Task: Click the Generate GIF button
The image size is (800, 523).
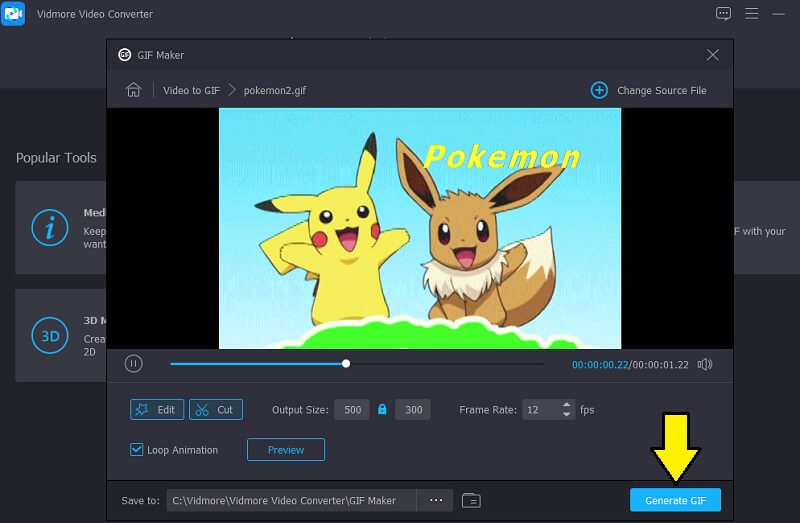Action: [x=675, y=500]
